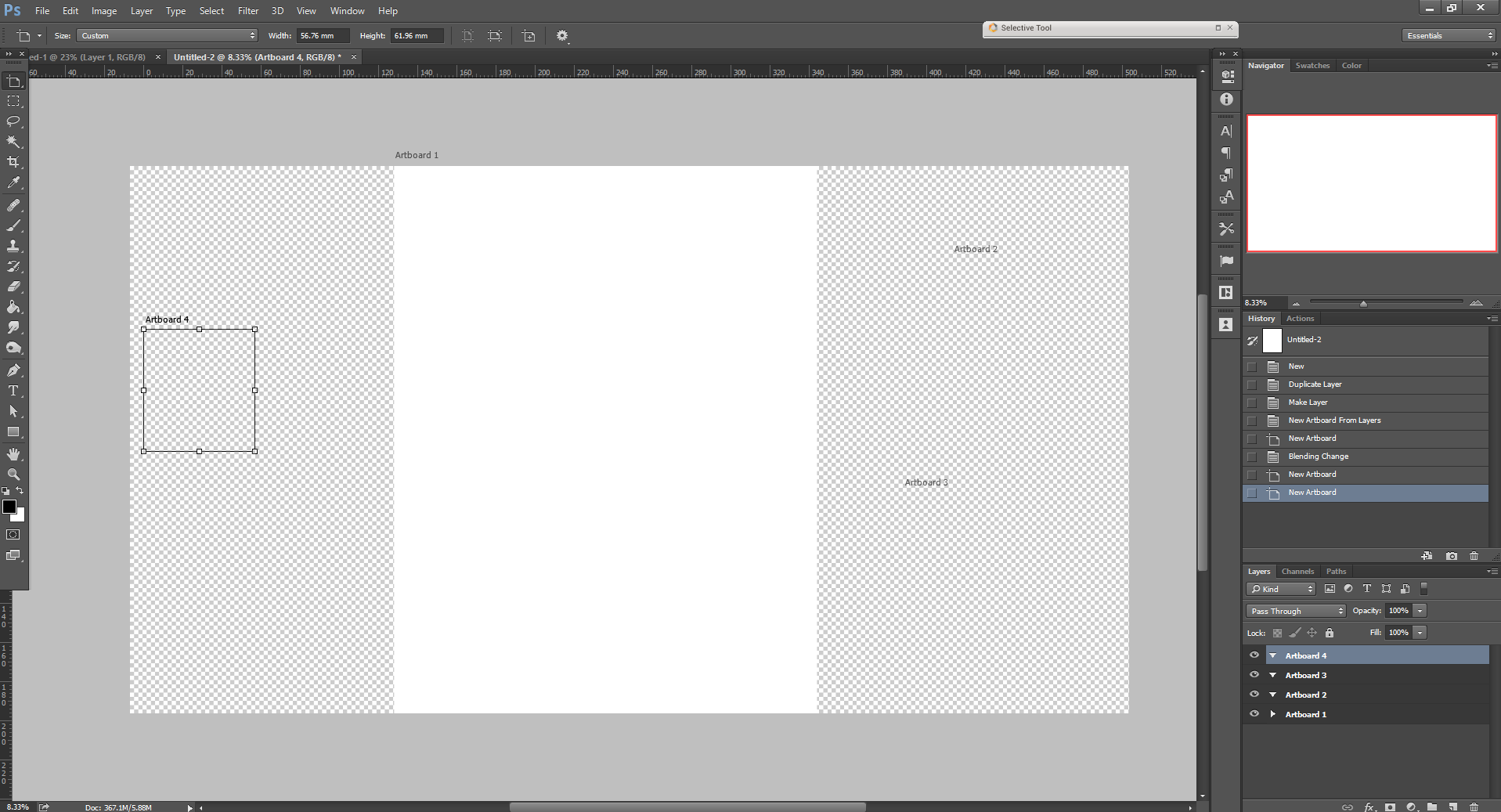The height and width of the screenshot is (812, 1501).
Task: Select the Rectangle shape tool
Action: click(14, 431)
